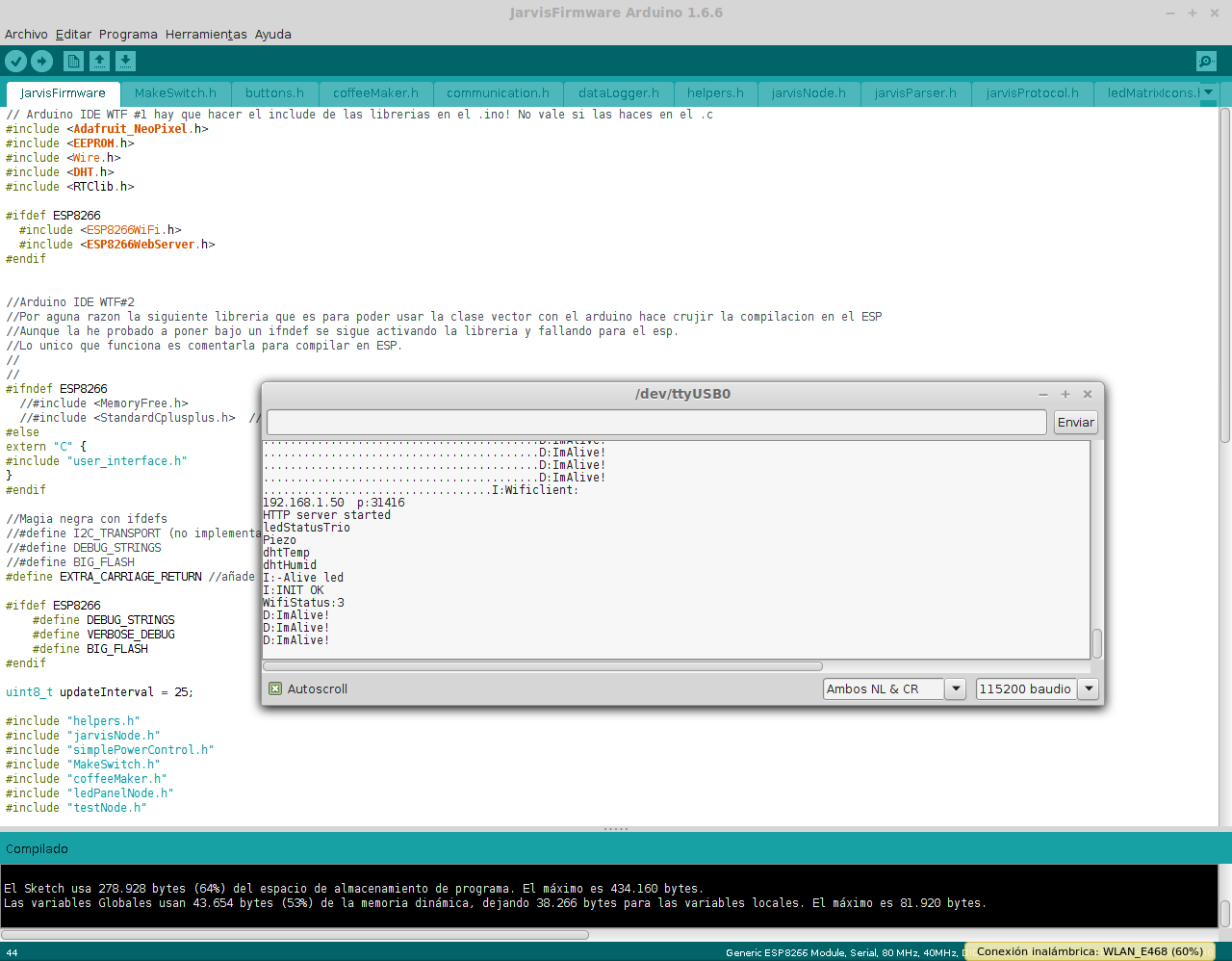
Task: Open a sketch with the up-arrow icon
Action: pyautogui.click(x=99, y=62)
